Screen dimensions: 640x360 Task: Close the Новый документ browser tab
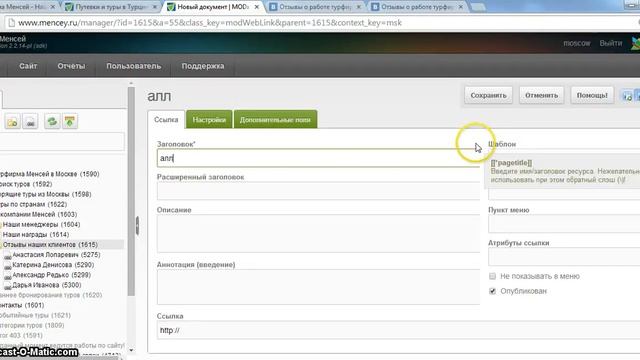(257, 7)
